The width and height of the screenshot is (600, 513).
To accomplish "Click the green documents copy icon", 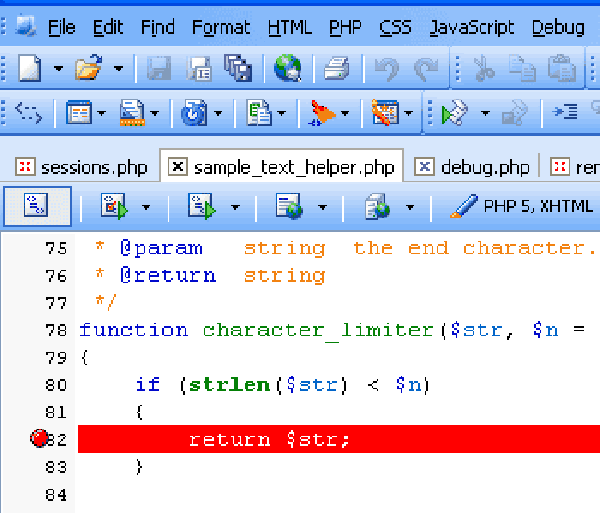I will point(259,113).
